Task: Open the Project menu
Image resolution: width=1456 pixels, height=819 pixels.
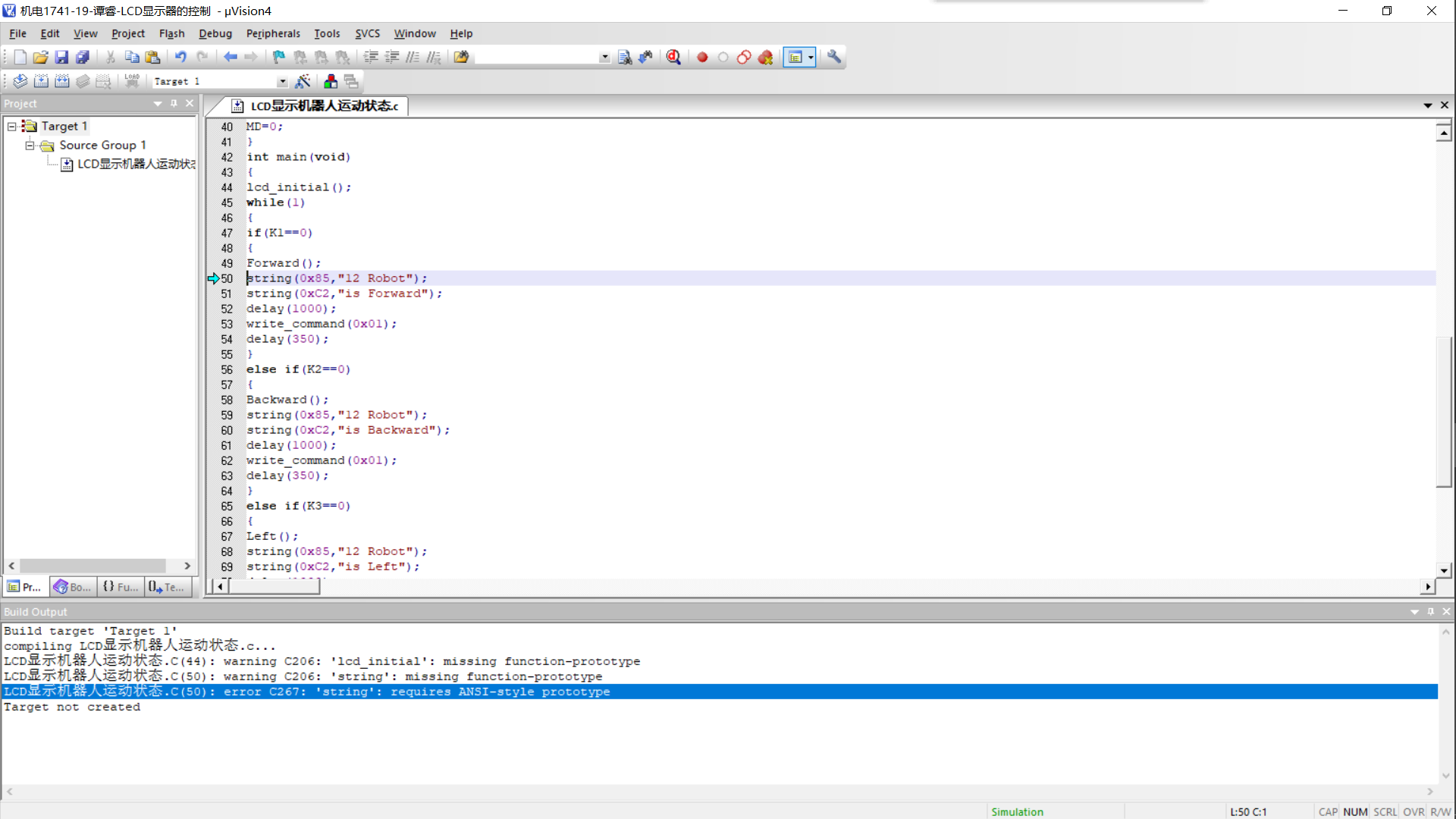Action: 127,33
